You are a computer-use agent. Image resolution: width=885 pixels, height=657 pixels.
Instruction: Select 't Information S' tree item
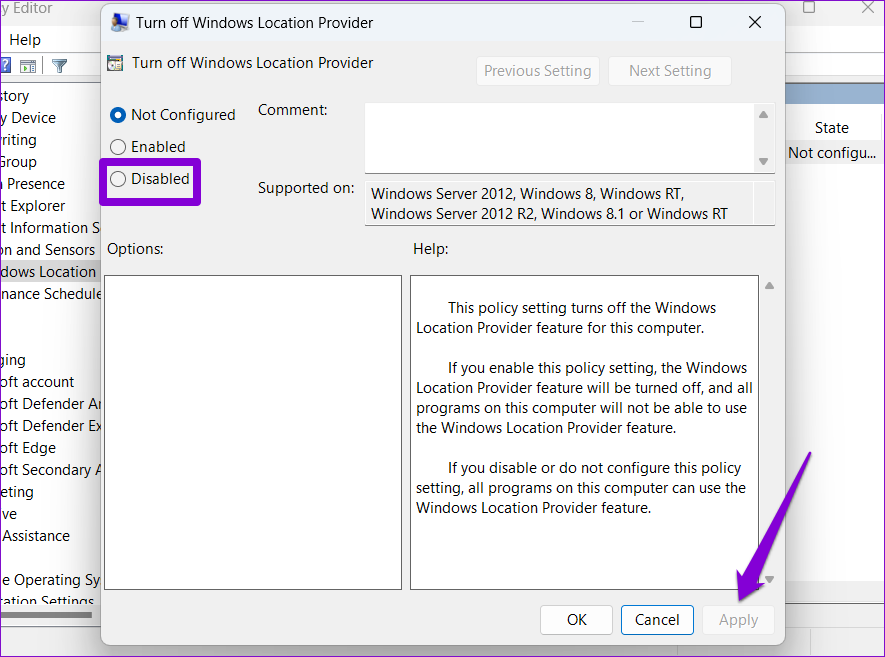click(50, 228)
